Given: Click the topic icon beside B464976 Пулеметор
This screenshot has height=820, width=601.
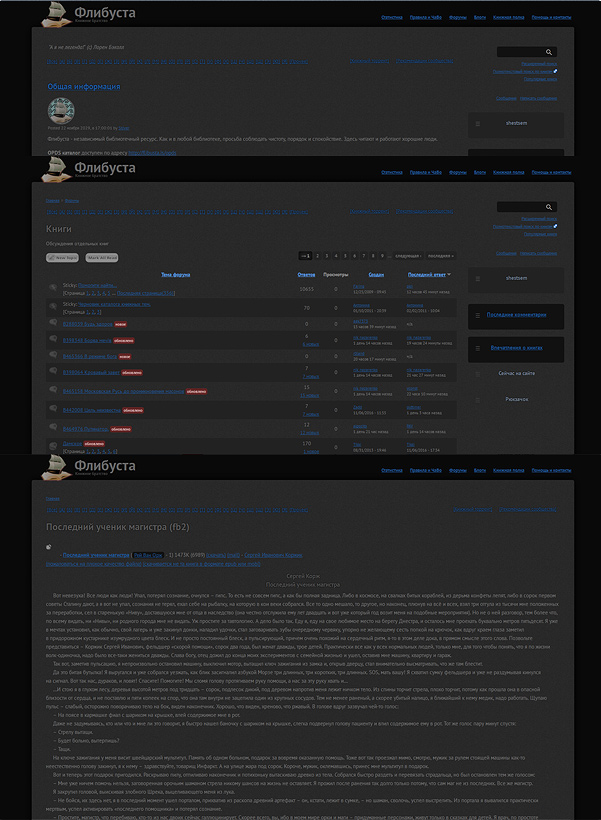Looking at the screenshot, I should click(x=53, y=427).
